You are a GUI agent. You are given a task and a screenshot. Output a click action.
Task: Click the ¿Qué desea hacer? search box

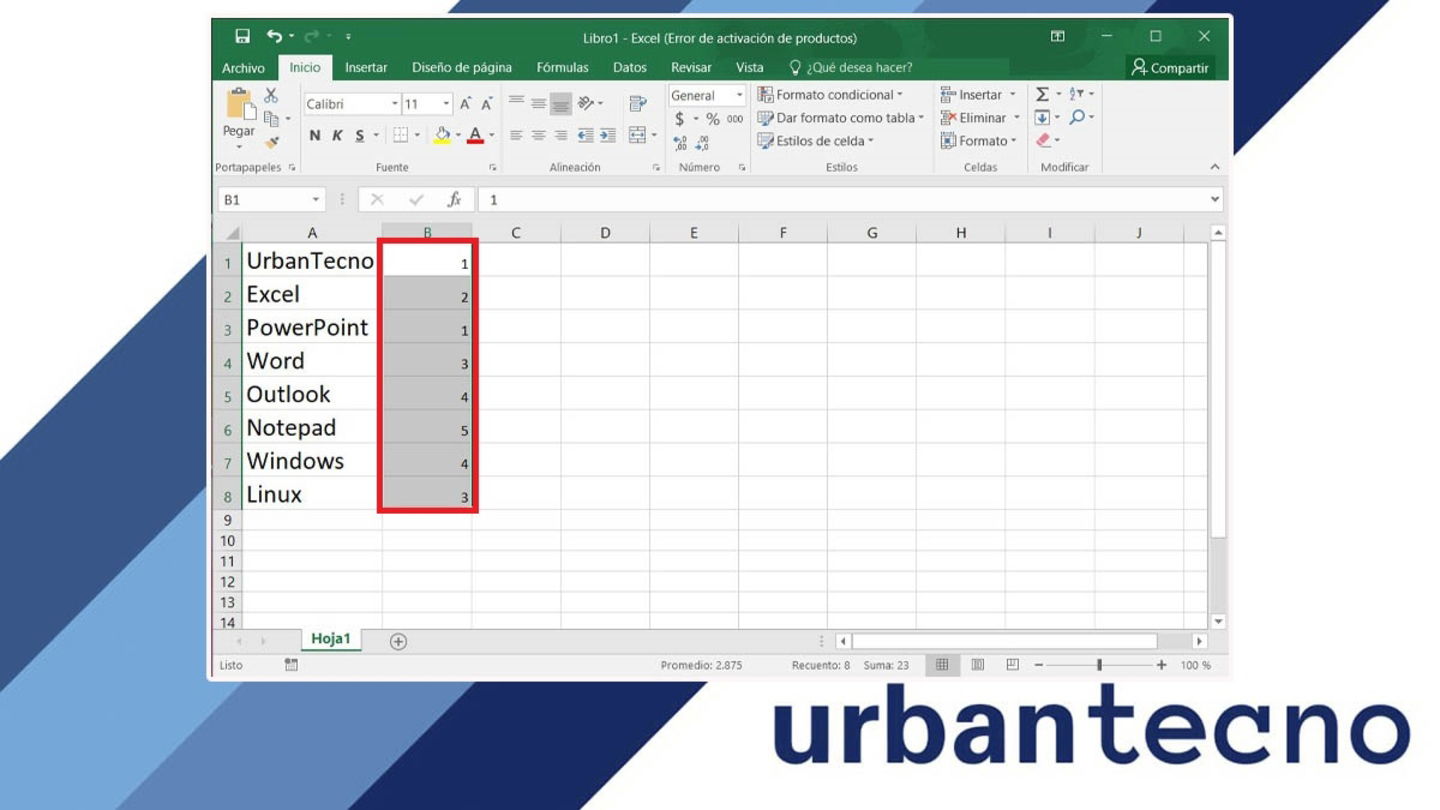point(850,68)
